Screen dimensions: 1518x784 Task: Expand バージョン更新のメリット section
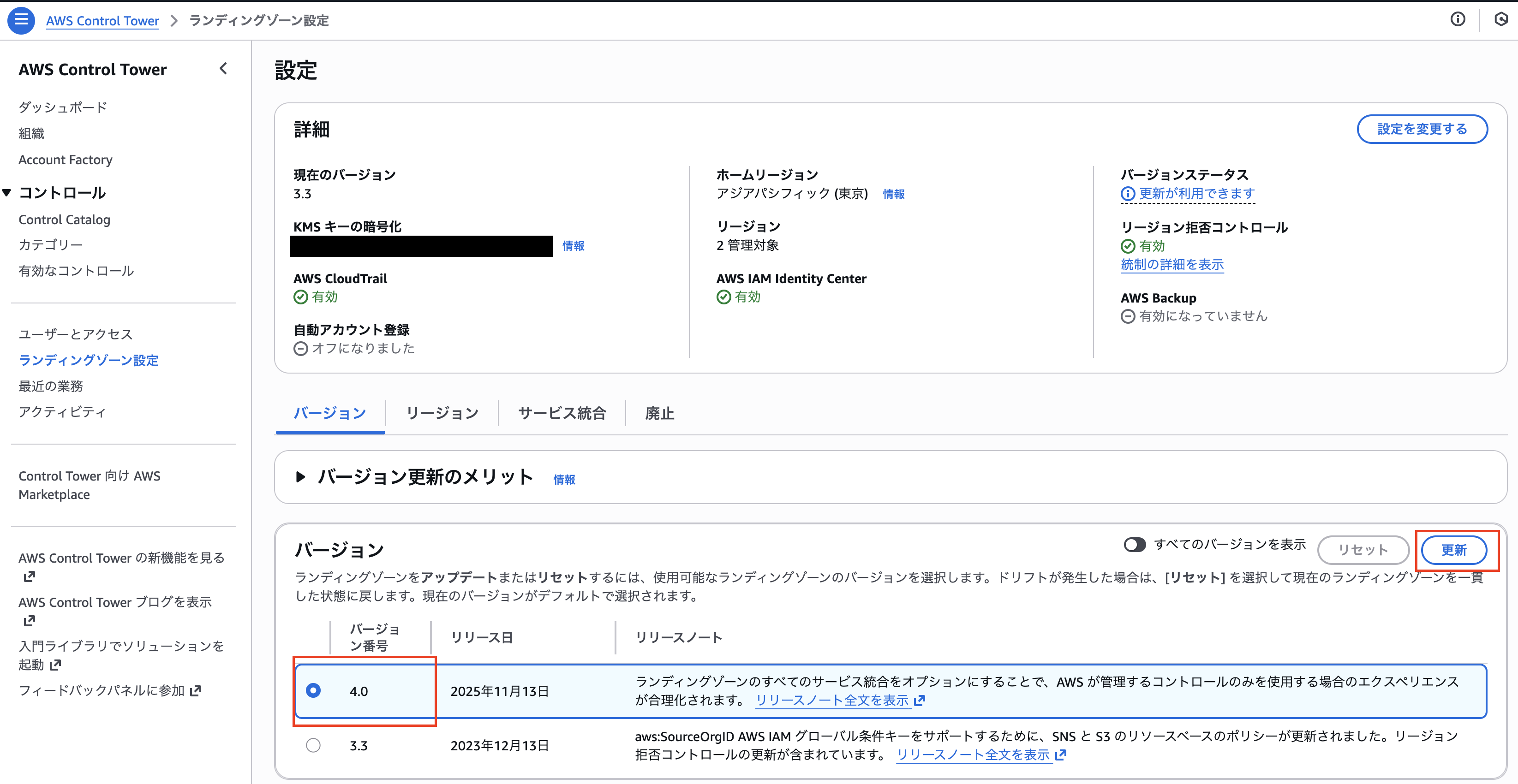[300, 477]
